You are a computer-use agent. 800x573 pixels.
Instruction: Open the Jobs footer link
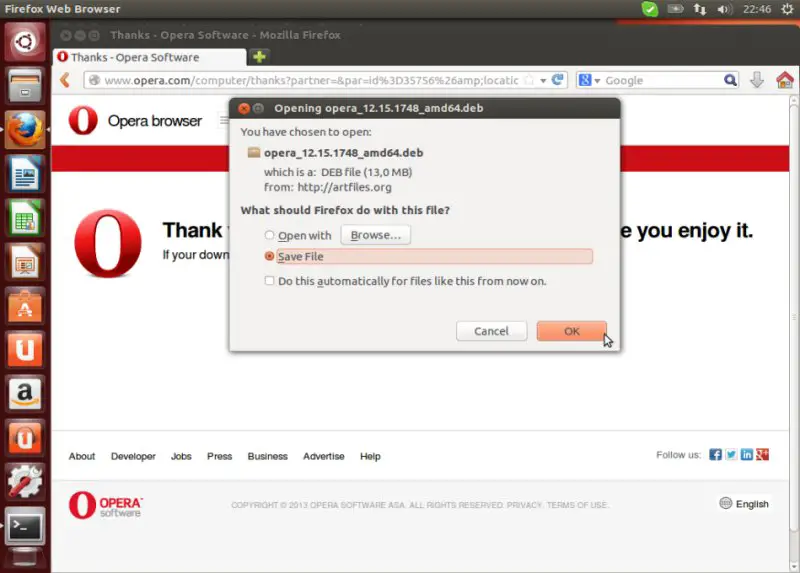181,456
